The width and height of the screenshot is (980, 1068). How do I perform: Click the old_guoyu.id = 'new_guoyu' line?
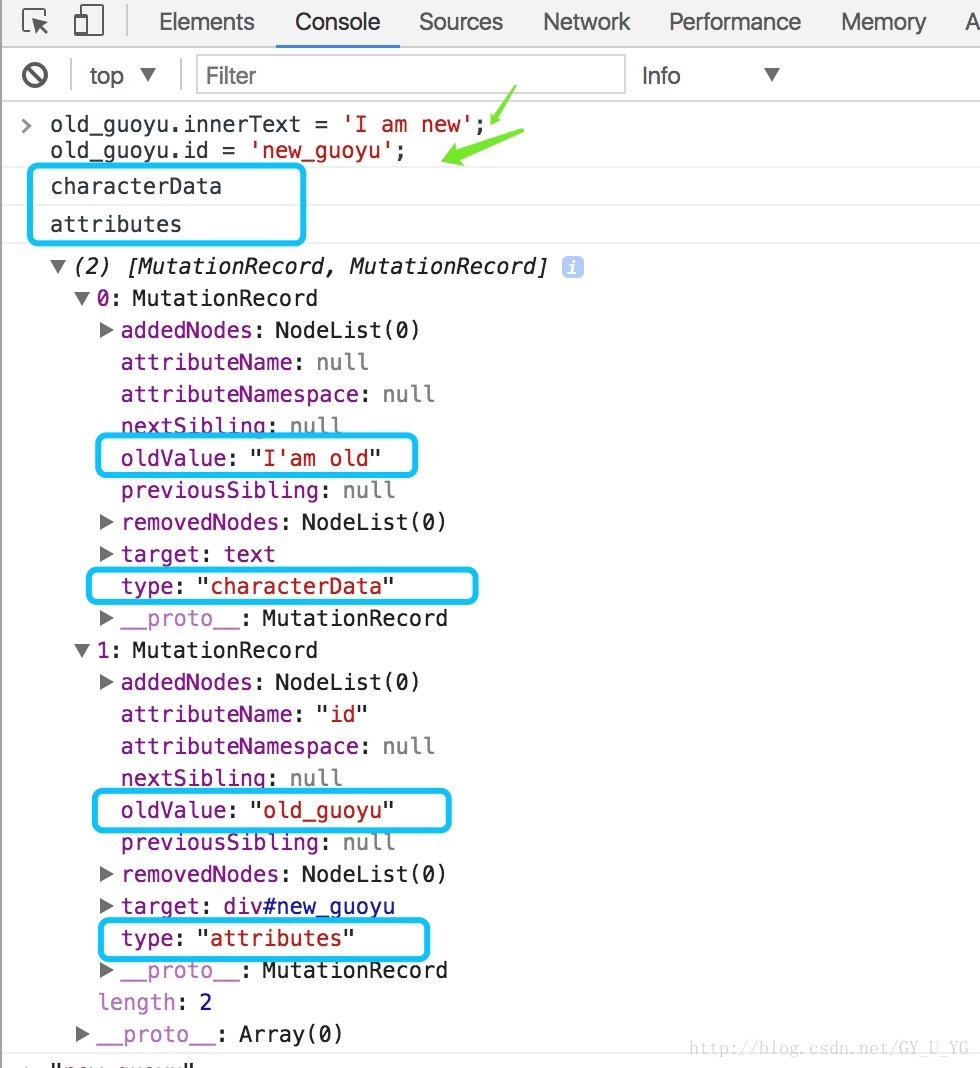pyautogui.click(x=227, y=151)
